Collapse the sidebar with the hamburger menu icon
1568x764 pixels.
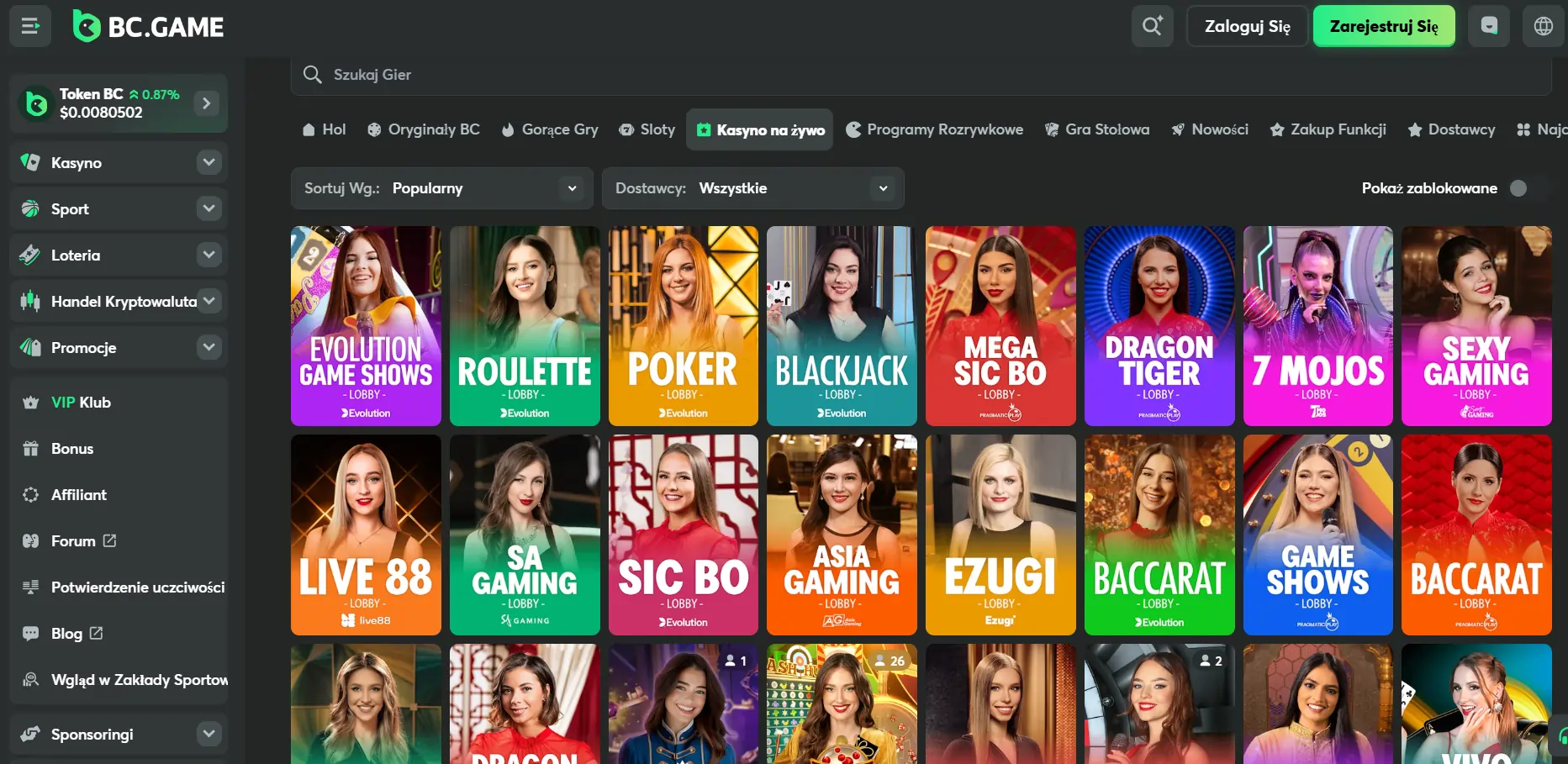tap(30, 26)
